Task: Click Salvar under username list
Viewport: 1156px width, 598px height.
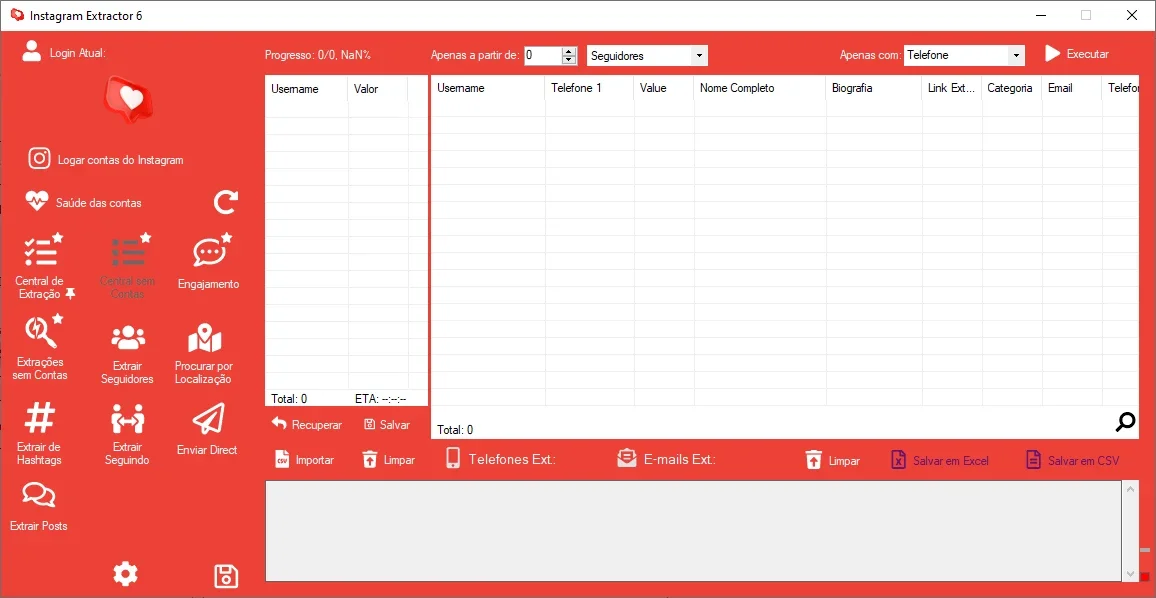Action: (x=387, y=425)
